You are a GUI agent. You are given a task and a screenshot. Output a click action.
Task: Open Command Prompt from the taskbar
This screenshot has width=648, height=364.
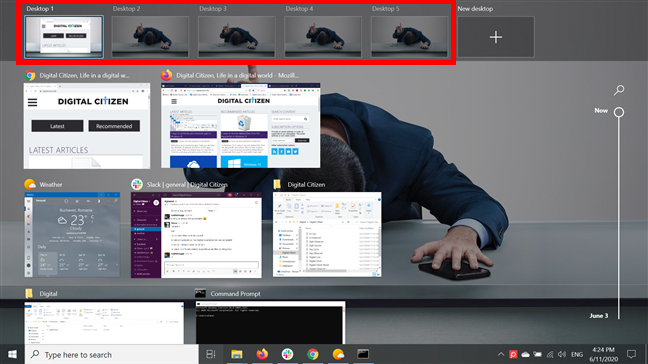point(363,354)
